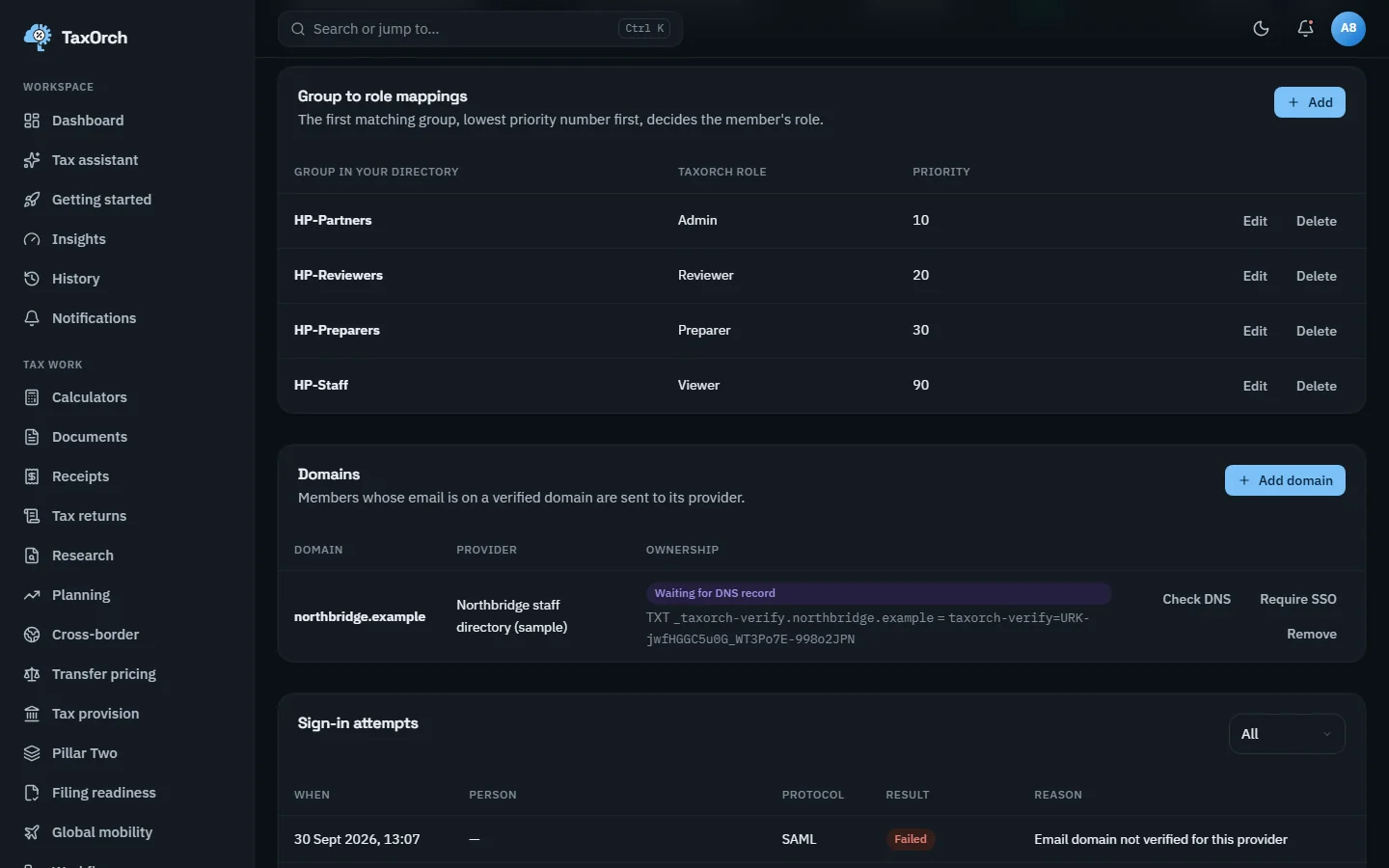Open the Pillar Two layers icon
The width and height of the screenshot is (1389, 868).
point(32,753)
